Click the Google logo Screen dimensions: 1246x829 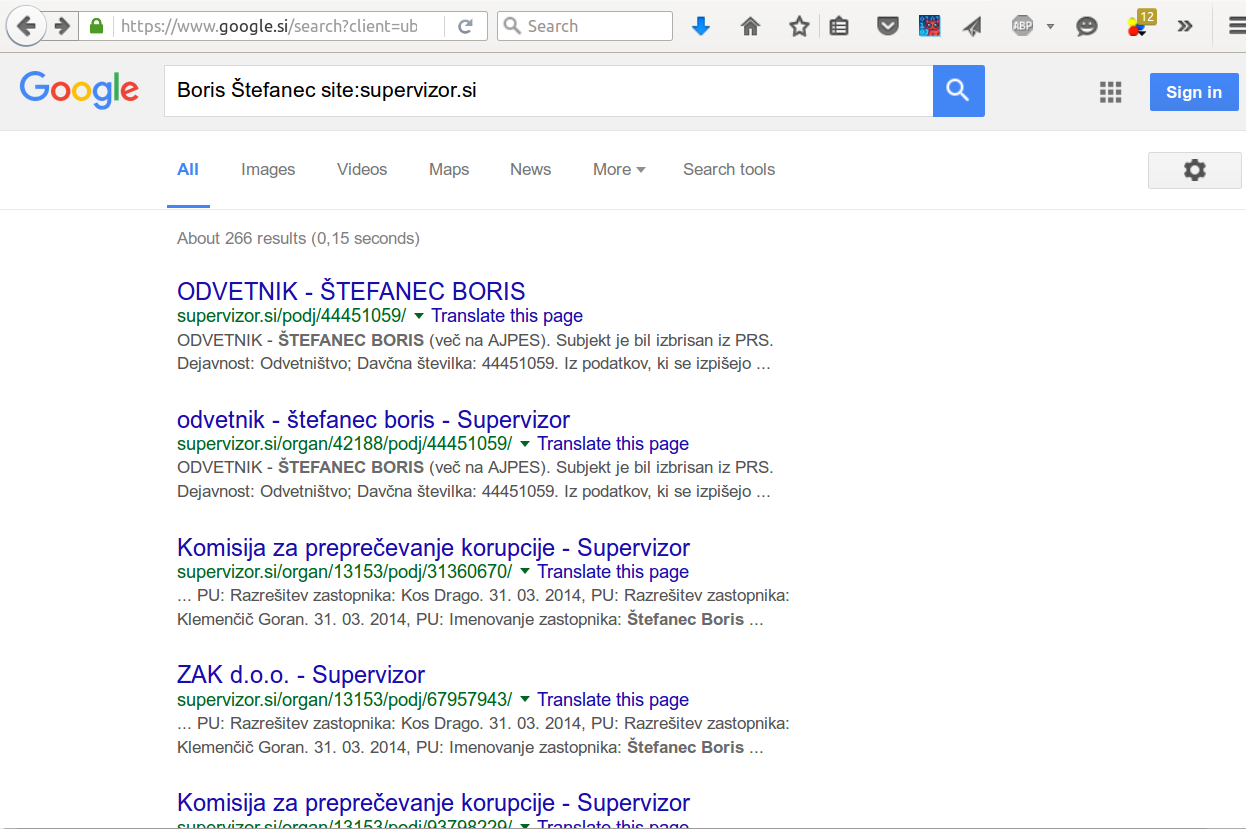click(79, 90)
